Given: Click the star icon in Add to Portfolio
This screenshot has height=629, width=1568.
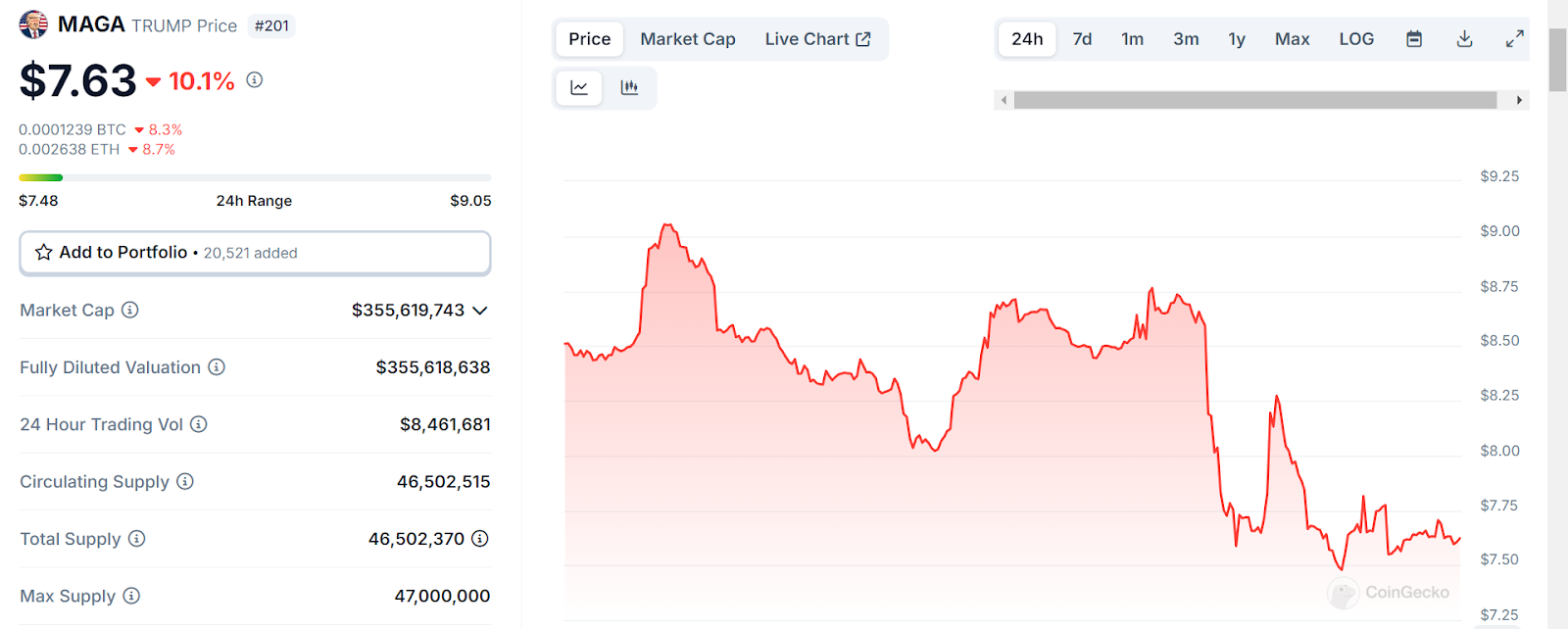Looking at the screenshot, I should point(43,252).
